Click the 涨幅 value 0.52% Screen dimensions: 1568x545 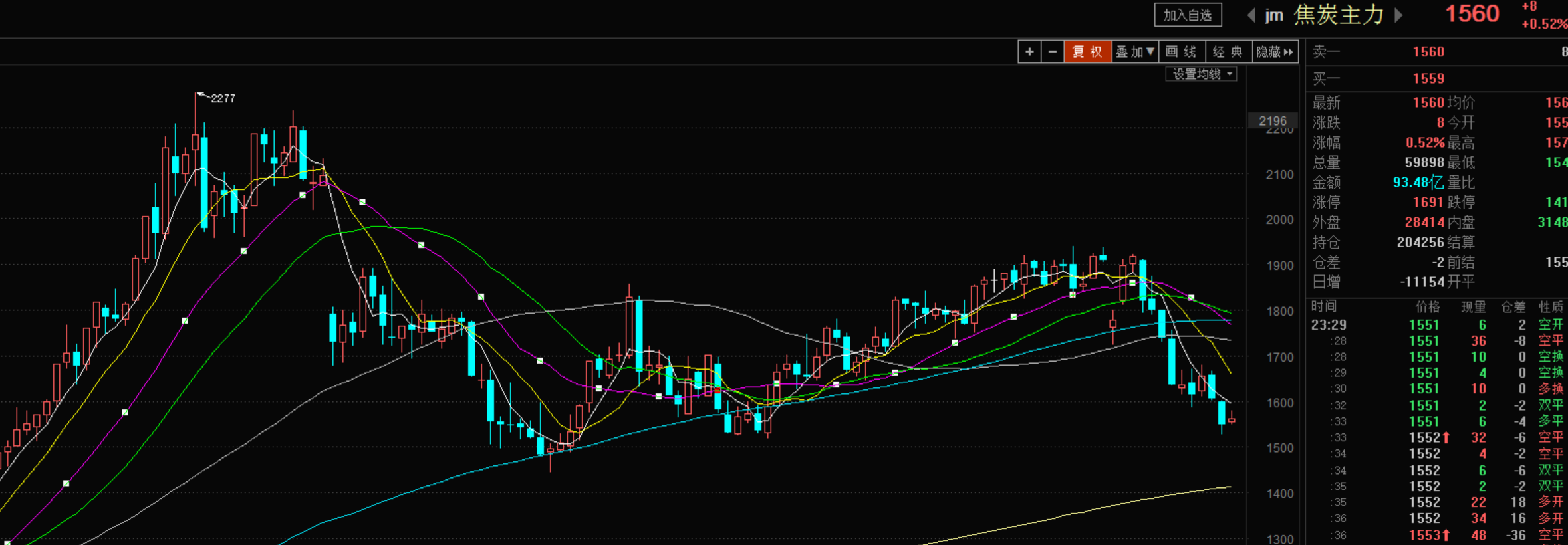pyautogui.click(x=1425, y=143)
